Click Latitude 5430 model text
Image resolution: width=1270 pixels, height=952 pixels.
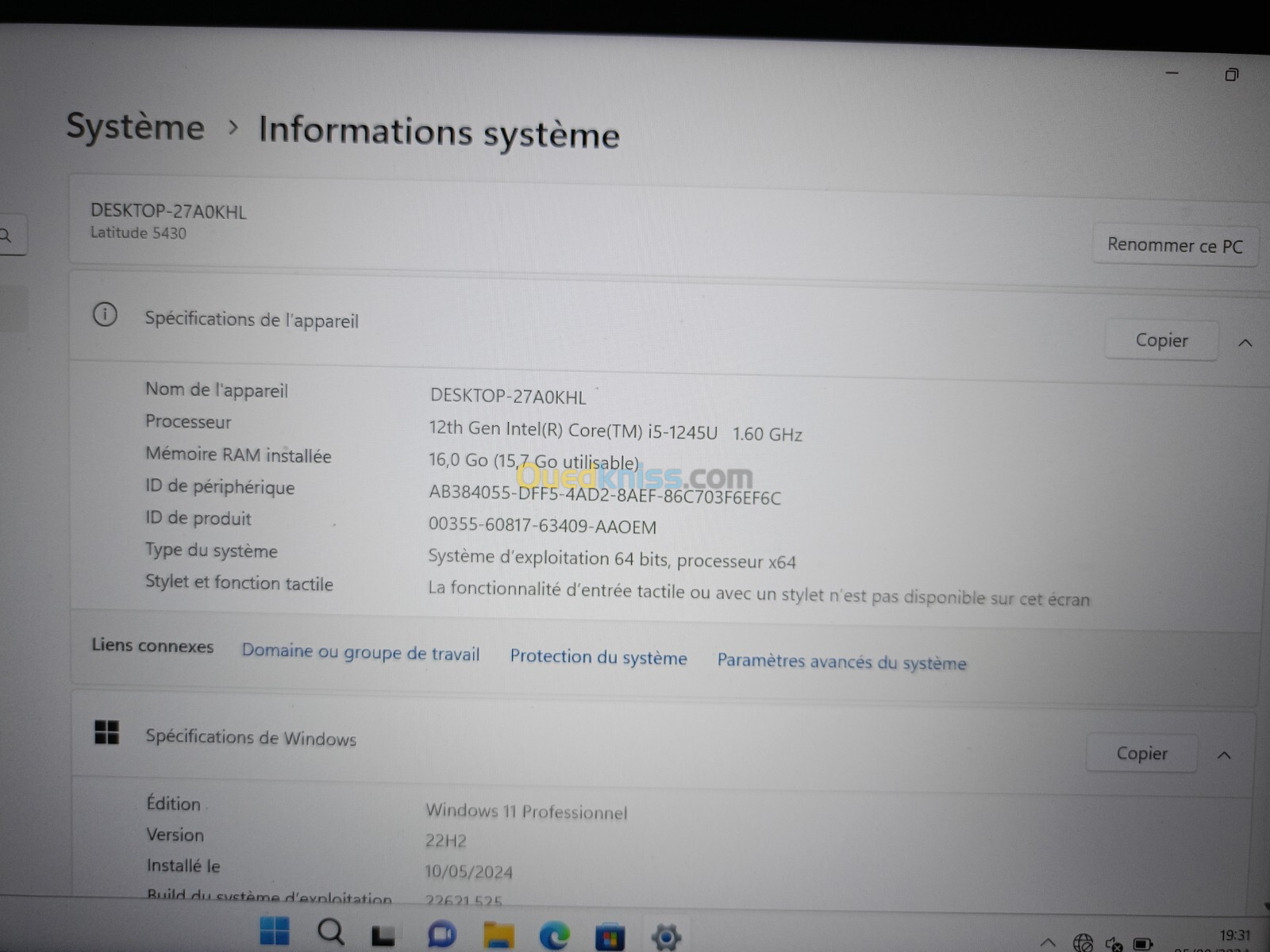point(138,233)
